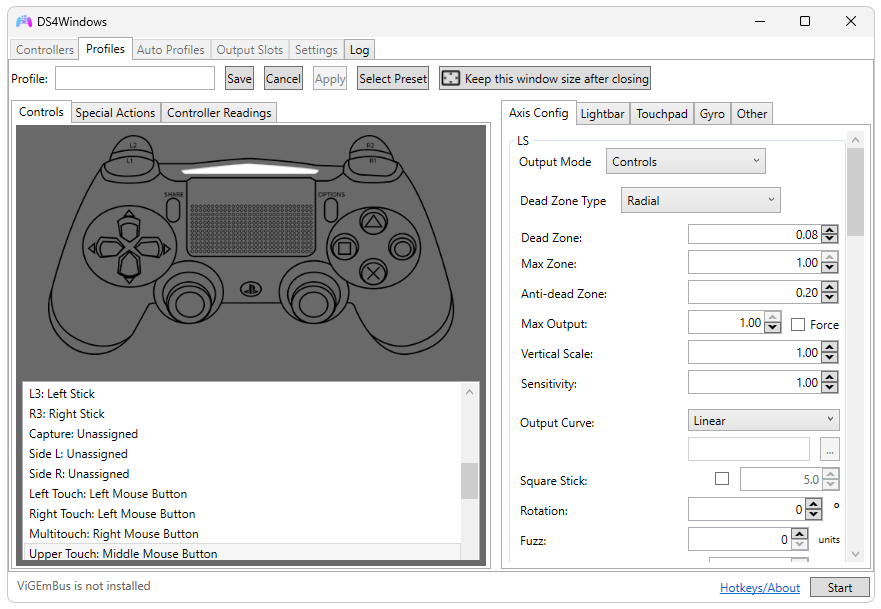Select the left analog stick on controller
The height and width of the screenshot is (609, 881).
click(189, 302)
